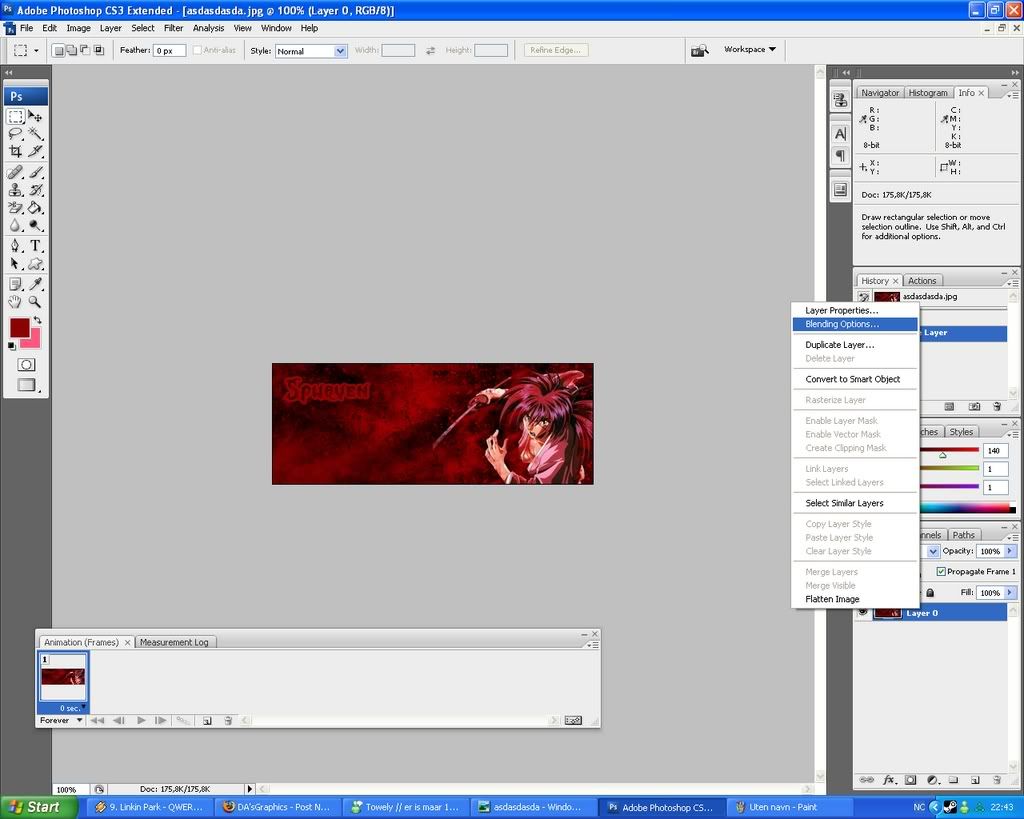Open Opacity 100% slider arrow
The image size is (1024, 819).
(1010, 551)
